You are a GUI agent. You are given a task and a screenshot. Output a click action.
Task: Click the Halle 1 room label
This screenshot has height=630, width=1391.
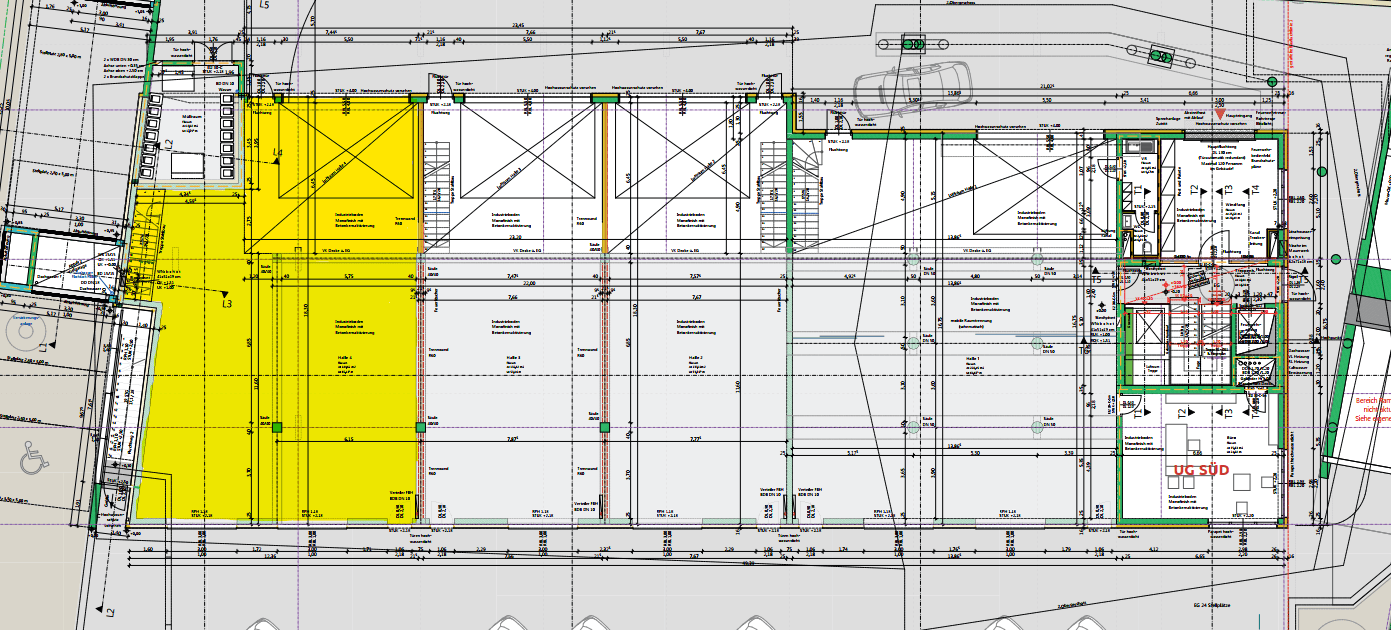click(x=971, y=359)
